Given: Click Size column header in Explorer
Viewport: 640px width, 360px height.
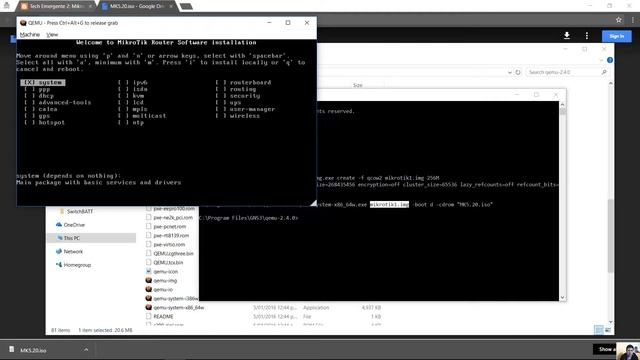Looking at the screenshot, I should click(358, 85).
